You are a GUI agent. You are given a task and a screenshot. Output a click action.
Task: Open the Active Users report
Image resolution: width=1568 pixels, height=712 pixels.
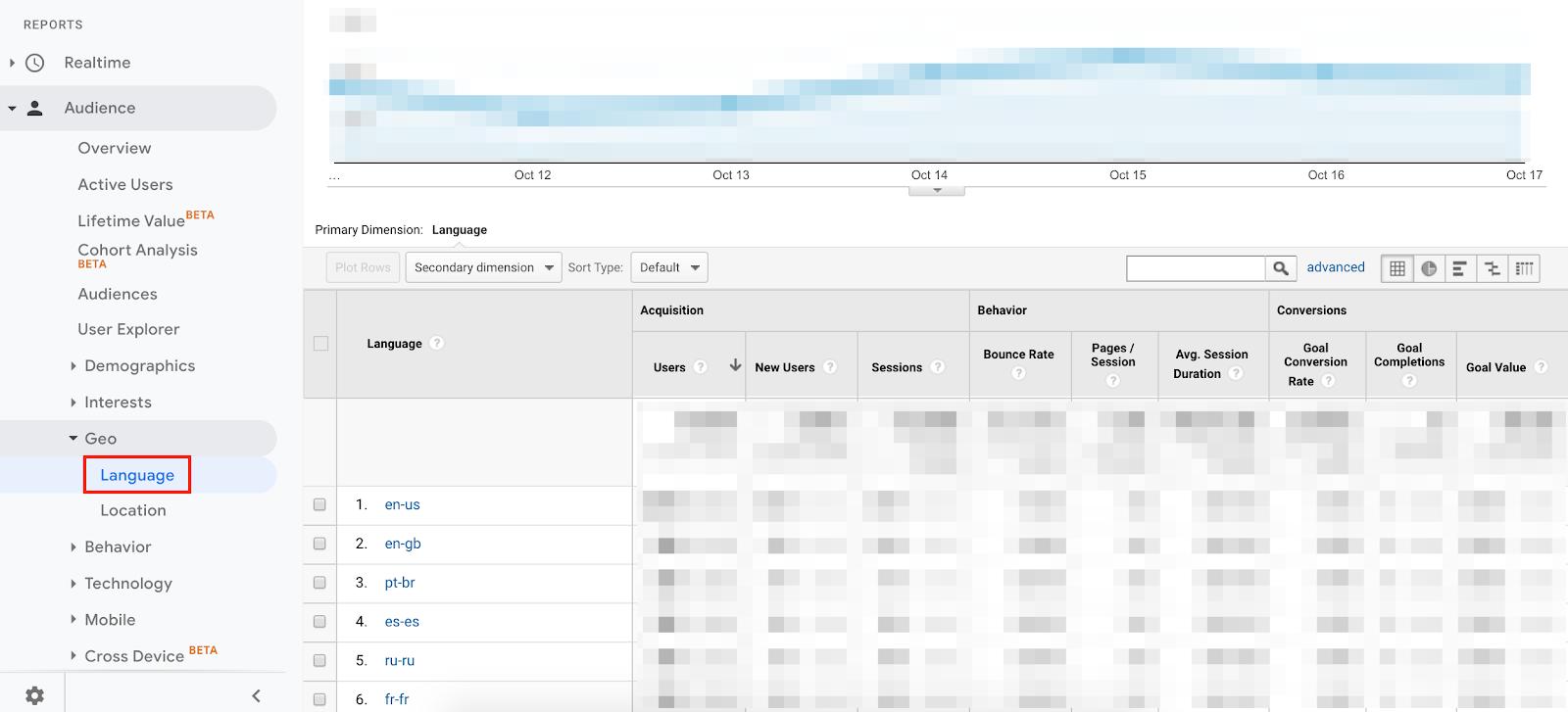coord(125,184)
